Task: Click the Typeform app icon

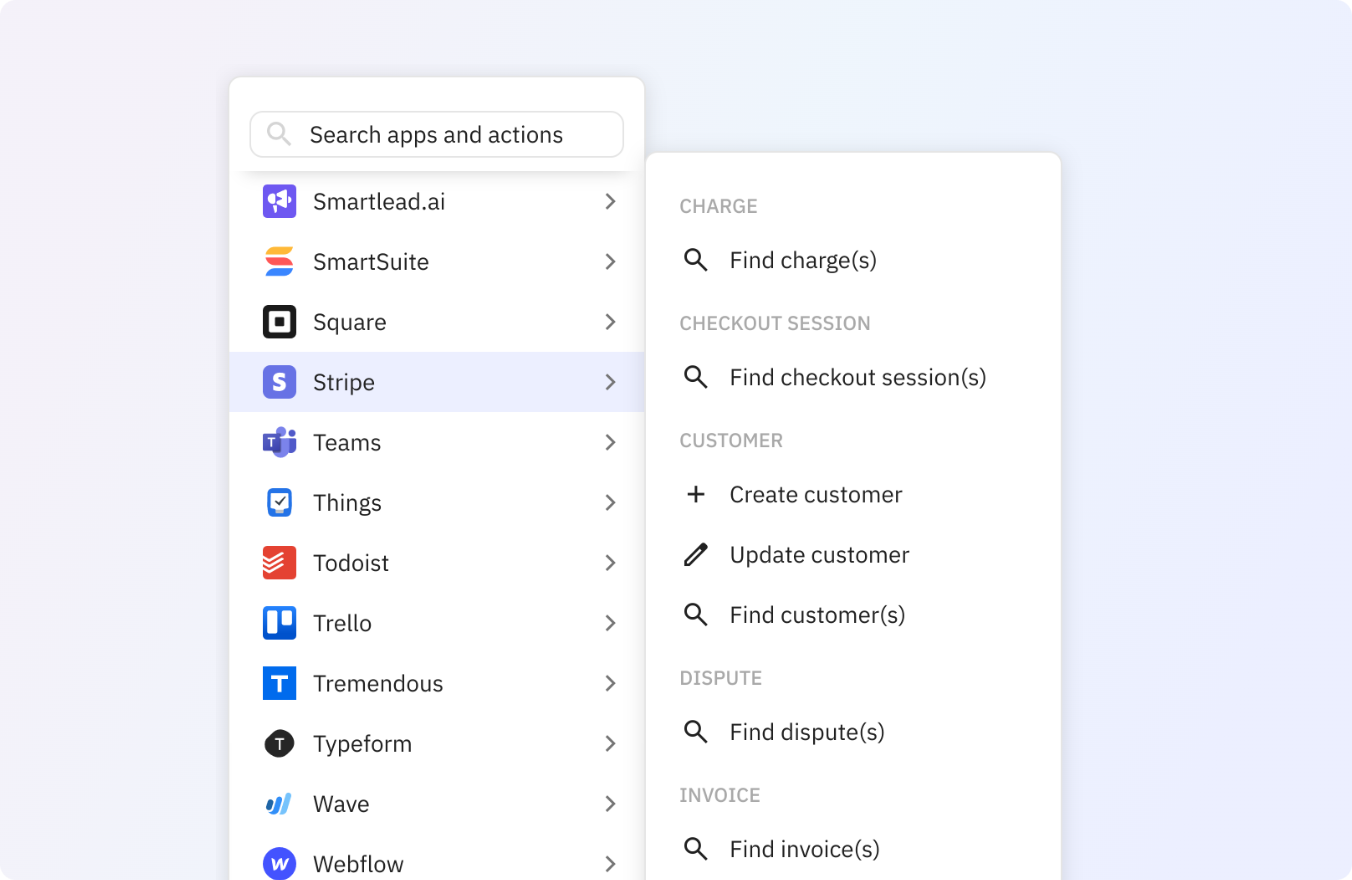Action: click(x=279, y=743)
